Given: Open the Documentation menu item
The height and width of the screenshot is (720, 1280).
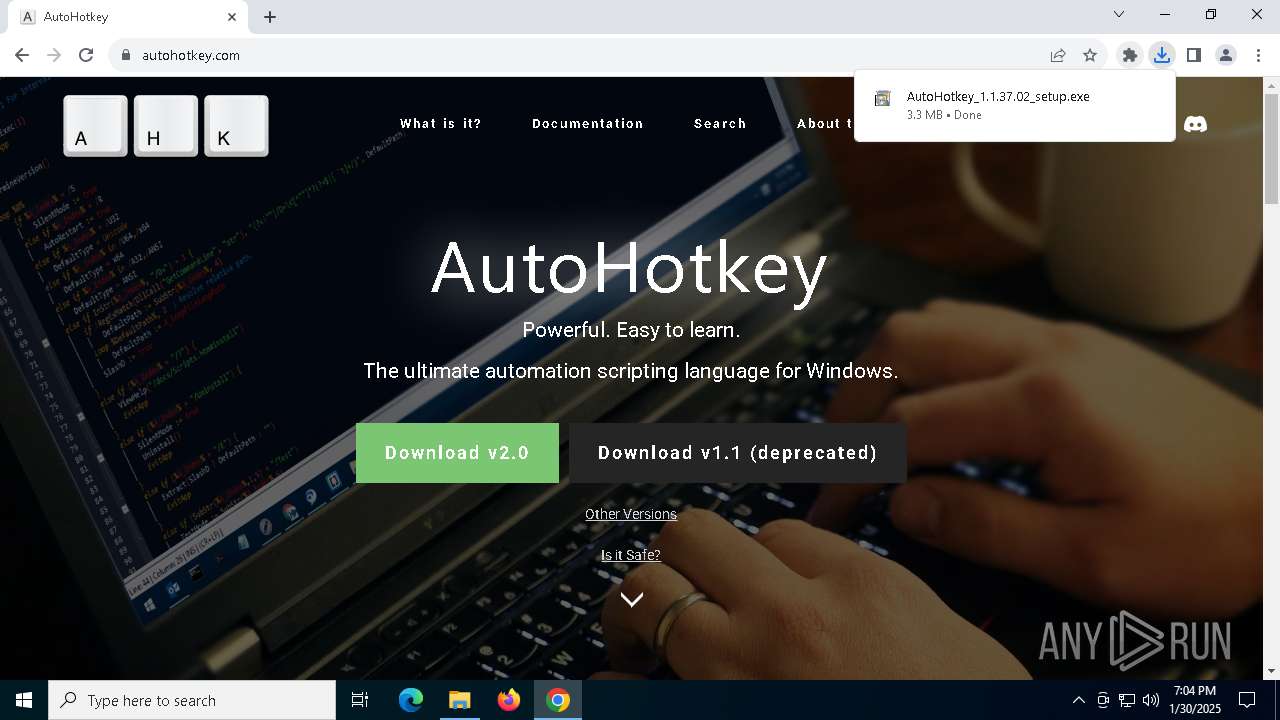Looking at the screenshot, I should click(588, 124).
